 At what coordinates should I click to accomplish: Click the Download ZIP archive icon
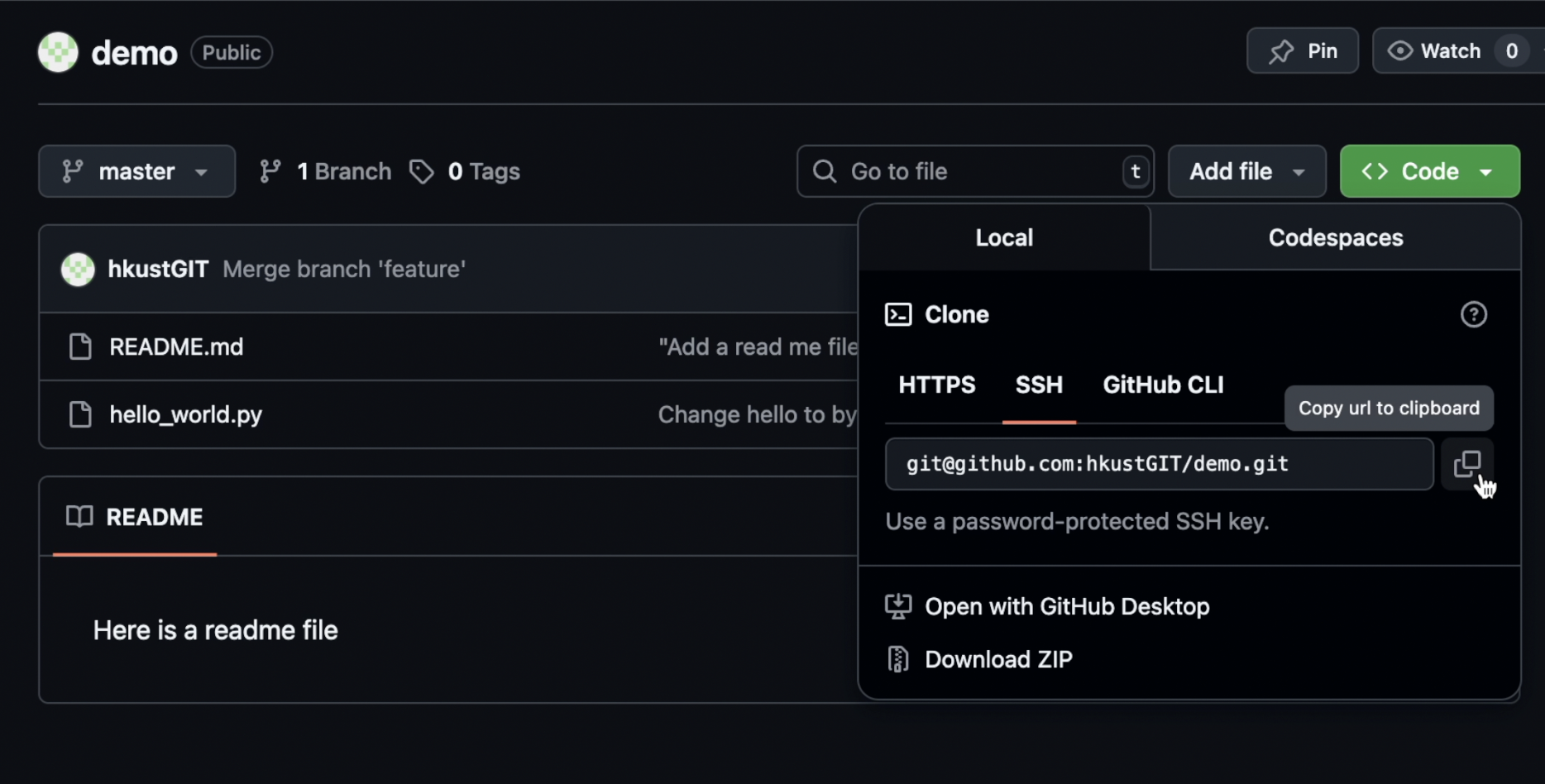coord(898,658)
